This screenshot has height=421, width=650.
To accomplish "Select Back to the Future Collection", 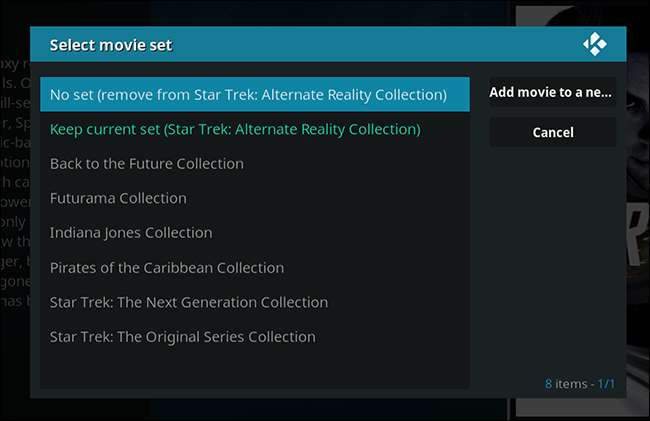I will [255, 164].
